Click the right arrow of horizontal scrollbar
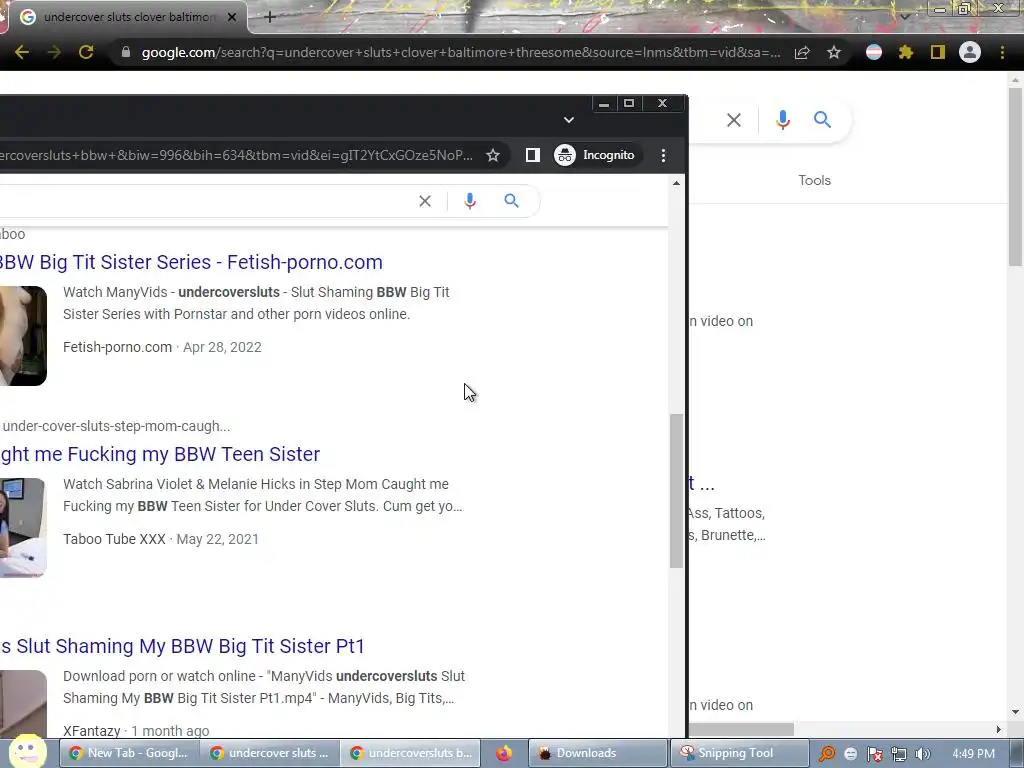Viewport: 1024px width, 768px height. coord(999,729)
